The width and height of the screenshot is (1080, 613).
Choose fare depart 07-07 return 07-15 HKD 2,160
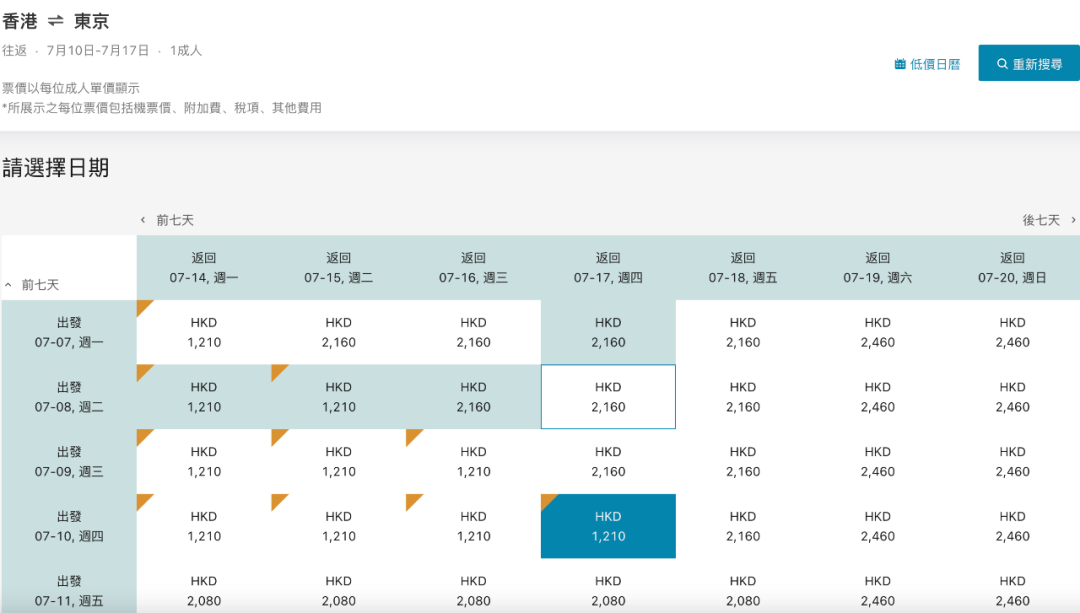point(339,332)
